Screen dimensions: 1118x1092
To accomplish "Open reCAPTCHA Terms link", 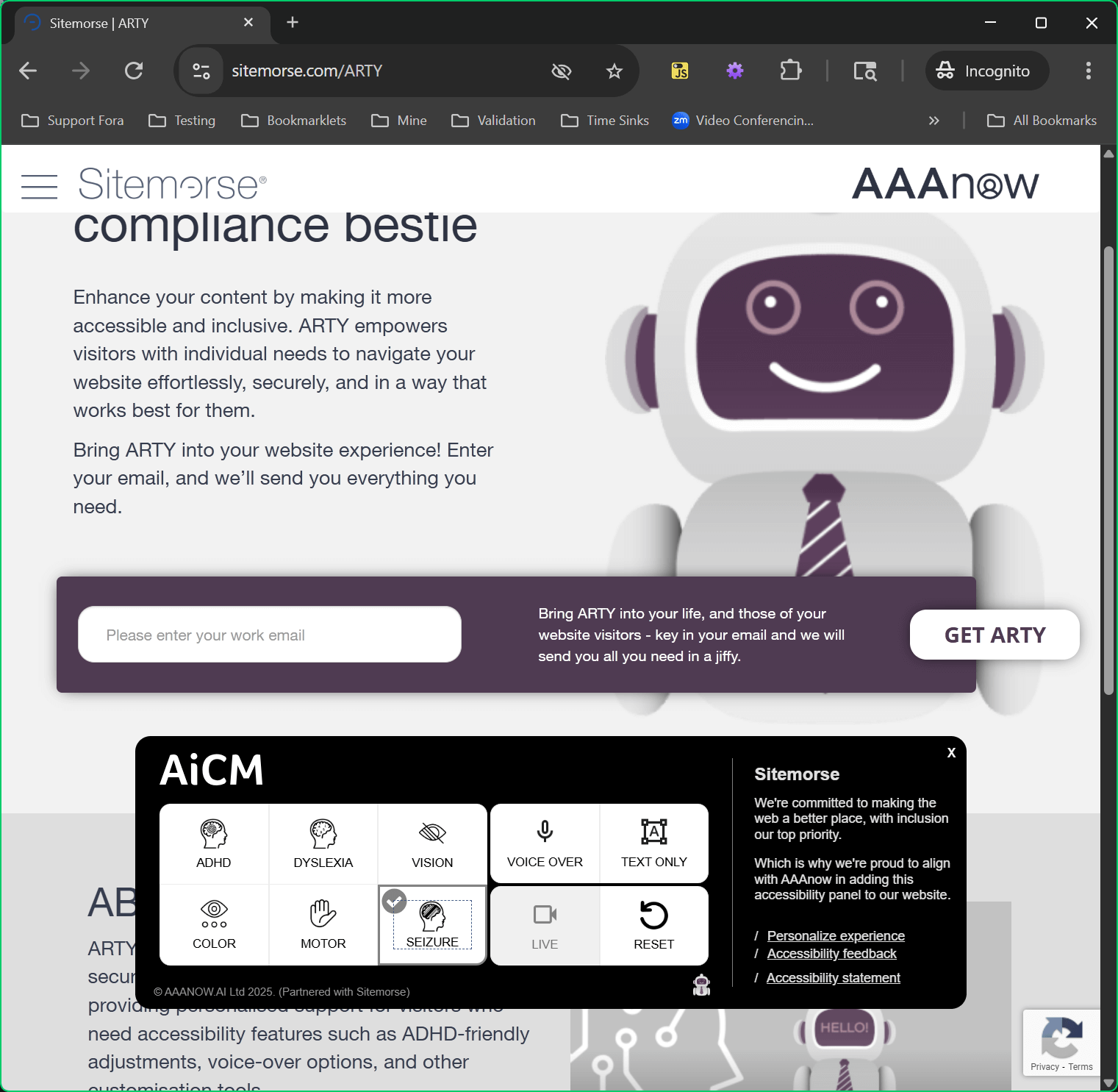I will point(1081,1067).
